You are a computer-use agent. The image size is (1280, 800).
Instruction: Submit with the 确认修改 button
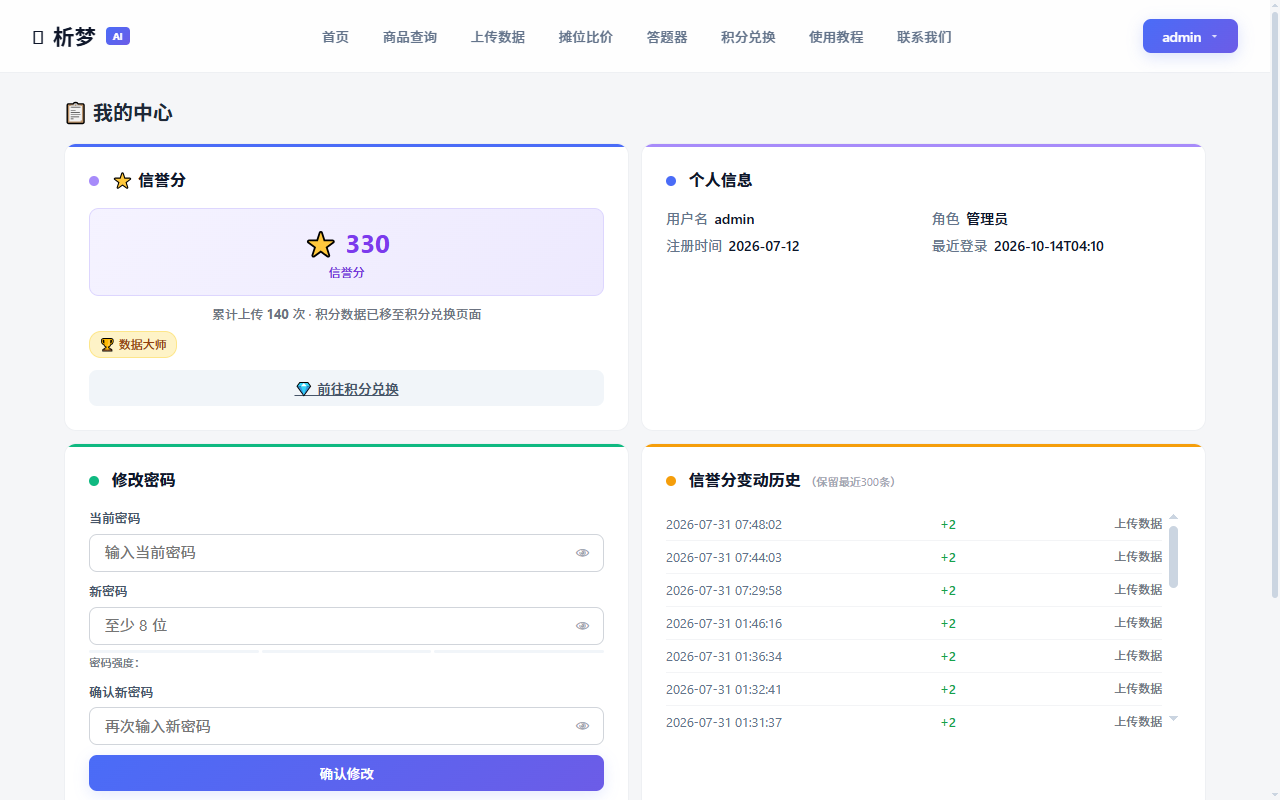[346, 773]
